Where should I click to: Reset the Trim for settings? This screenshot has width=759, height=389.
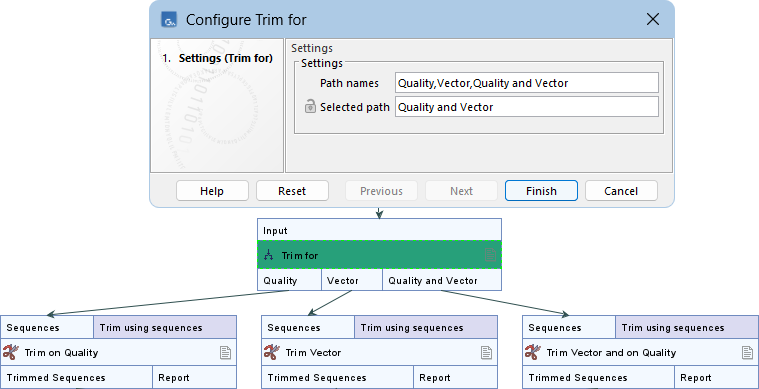[292, 191]
